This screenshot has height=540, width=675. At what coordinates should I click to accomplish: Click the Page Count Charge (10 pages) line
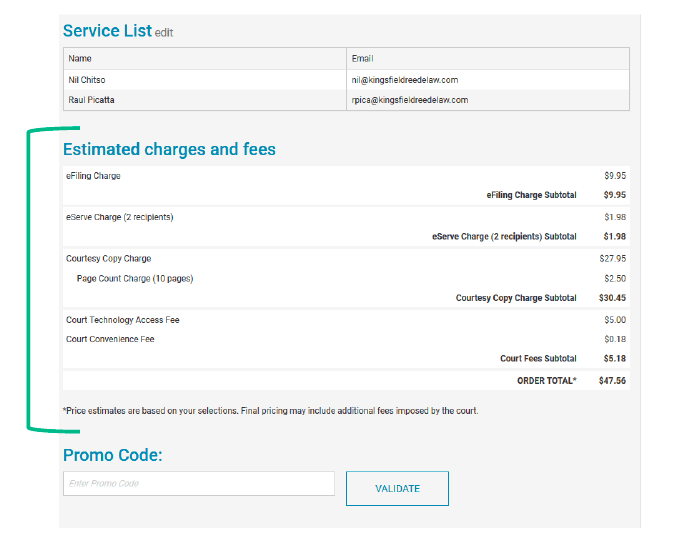(x=135, y=278)
